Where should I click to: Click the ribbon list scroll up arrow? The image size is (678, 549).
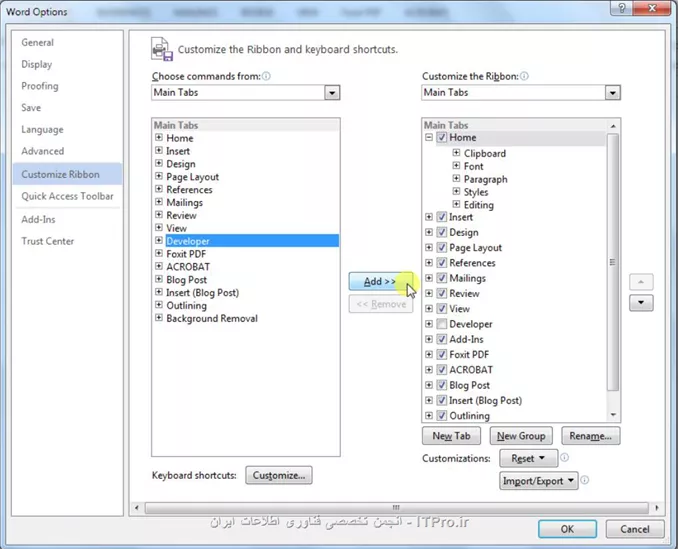tap(613, 126)
